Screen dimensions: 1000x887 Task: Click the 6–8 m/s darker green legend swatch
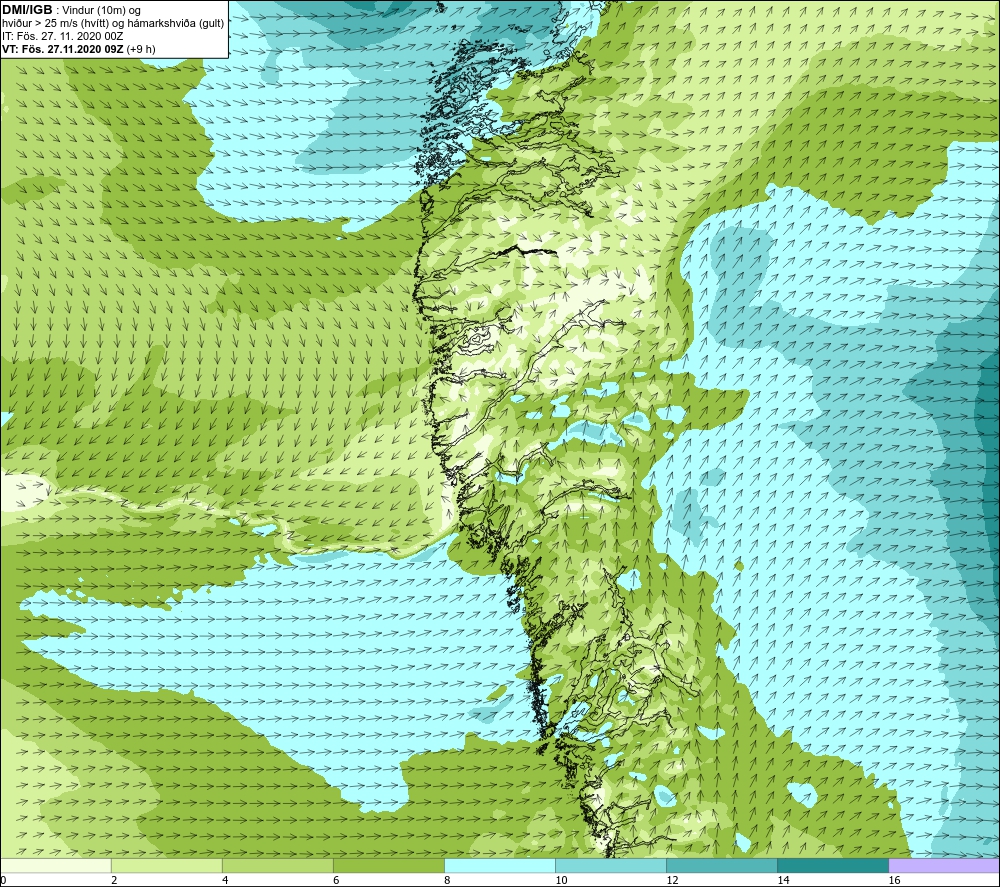coord(389,865)
